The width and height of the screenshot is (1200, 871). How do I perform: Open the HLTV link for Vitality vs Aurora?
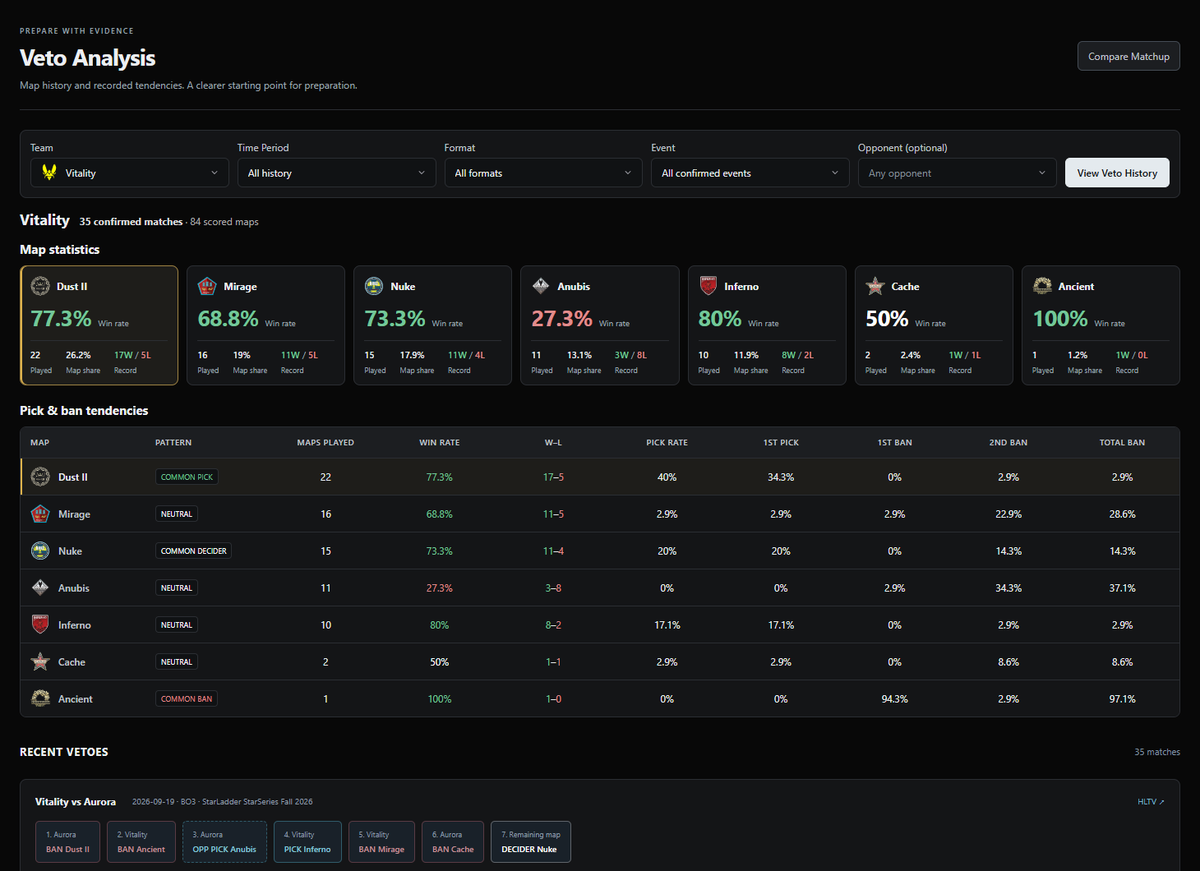pyautogui.click(x=1150, y=802)
